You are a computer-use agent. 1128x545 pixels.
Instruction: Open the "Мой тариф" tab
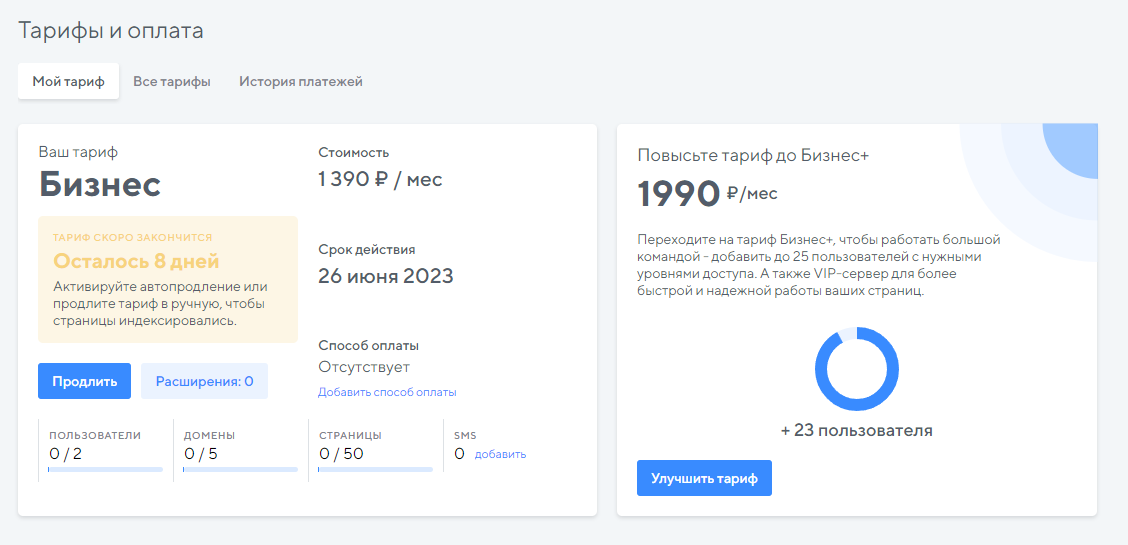(x=68, y=82)
